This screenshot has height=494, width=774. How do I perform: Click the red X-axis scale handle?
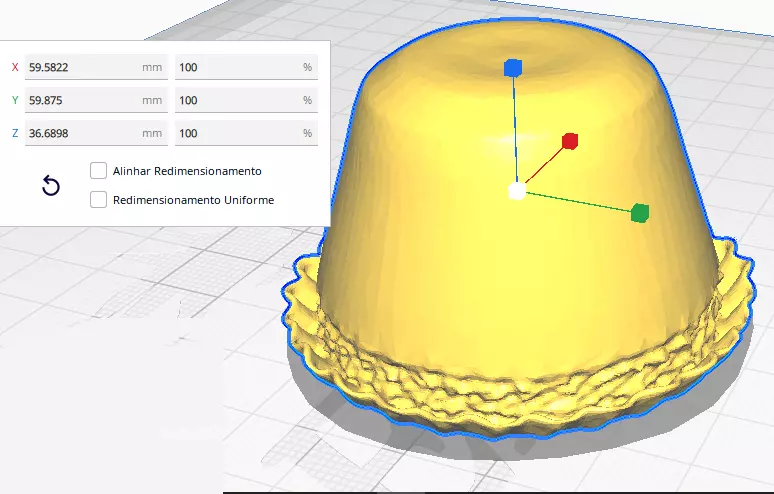point(570,141)
